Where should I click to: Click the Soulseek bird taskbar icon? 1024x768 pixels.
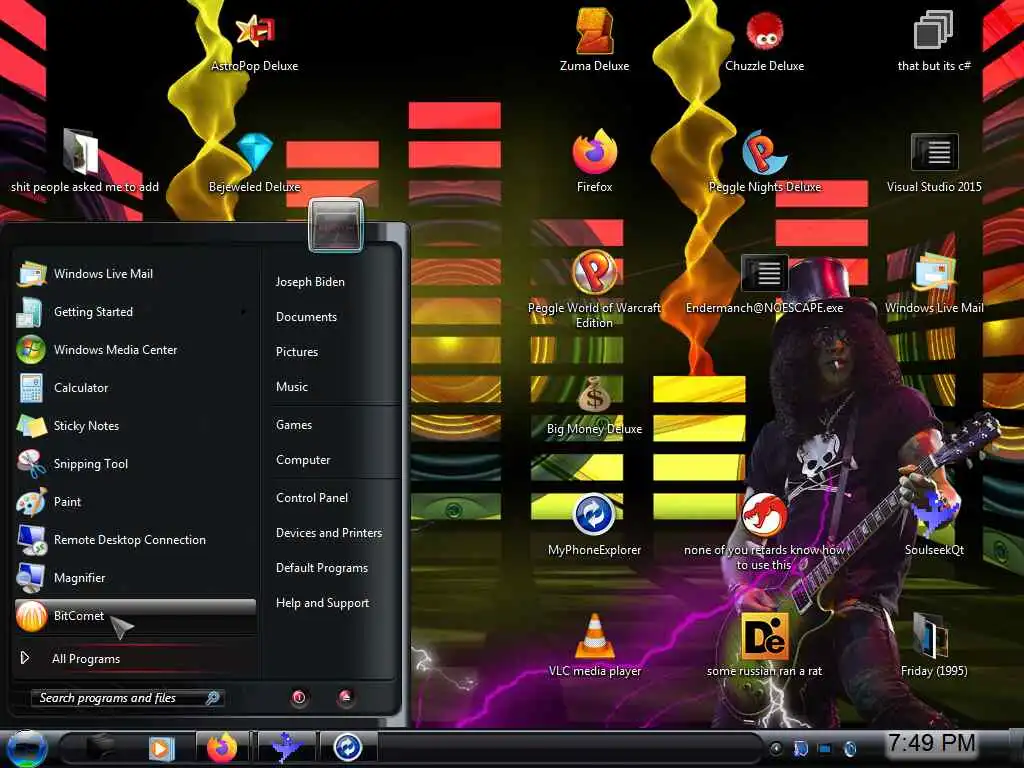[x=286, y=748]
